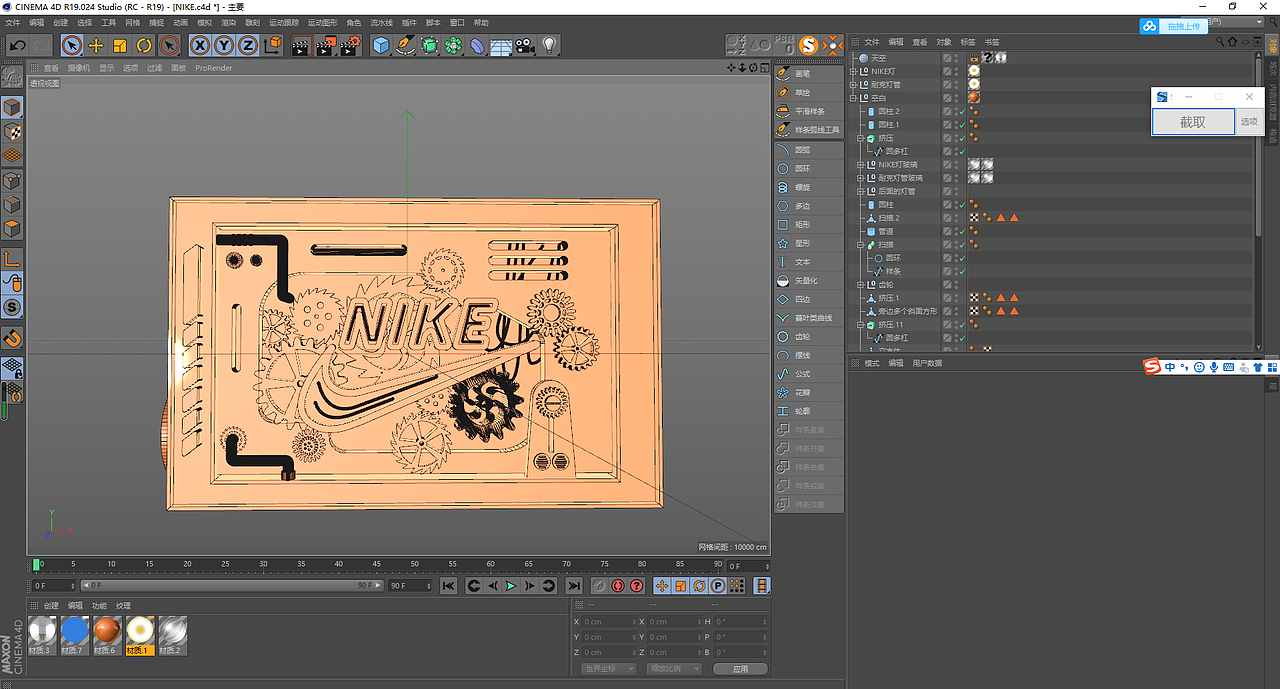
Task: Add a cube primitive object
Action: coord(381,45)
